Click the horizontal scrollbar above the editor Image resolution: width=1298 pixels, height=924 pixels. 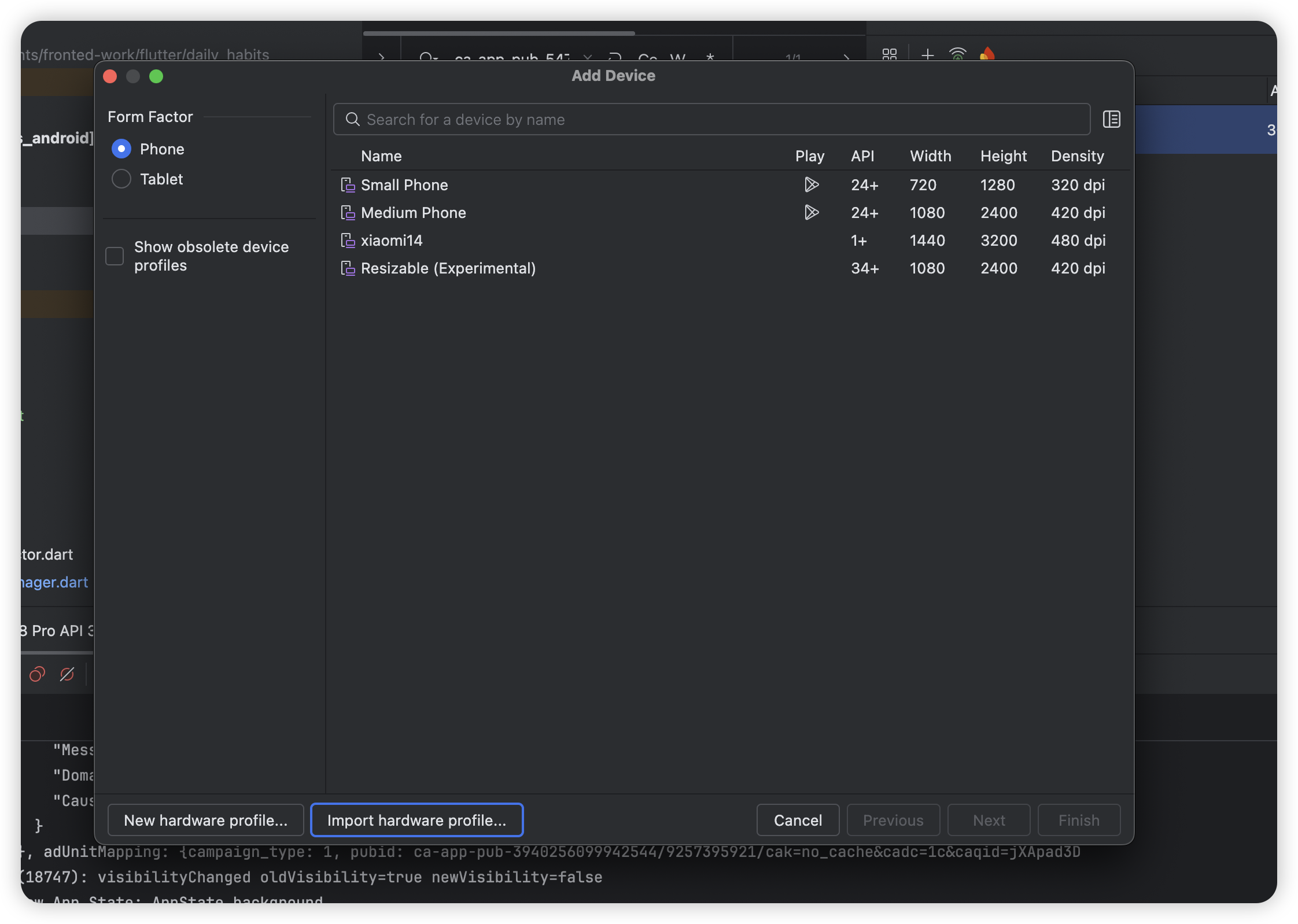(499, 34)
